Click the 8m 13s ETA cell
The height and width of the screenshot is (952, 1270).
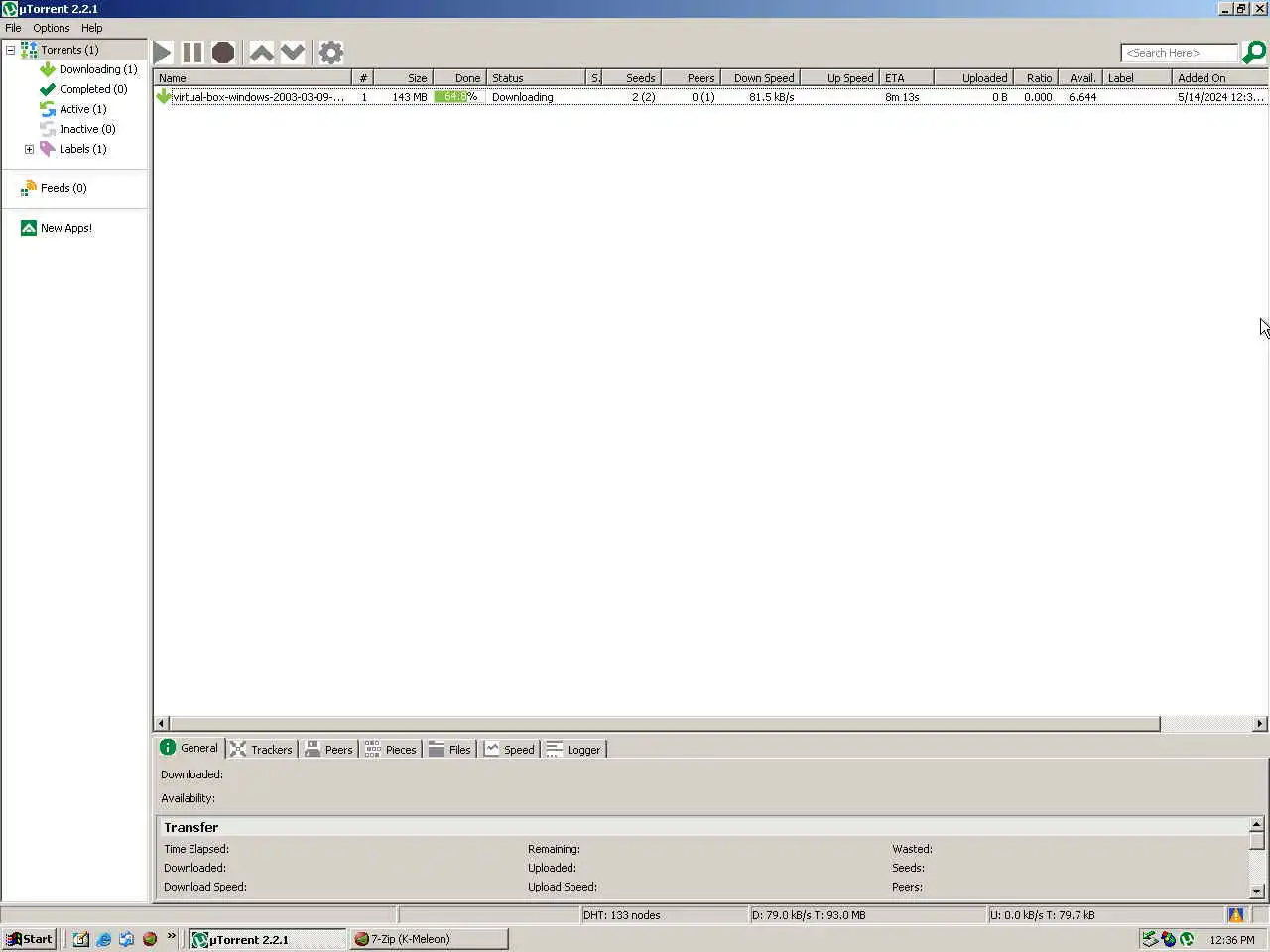point(902,97)
